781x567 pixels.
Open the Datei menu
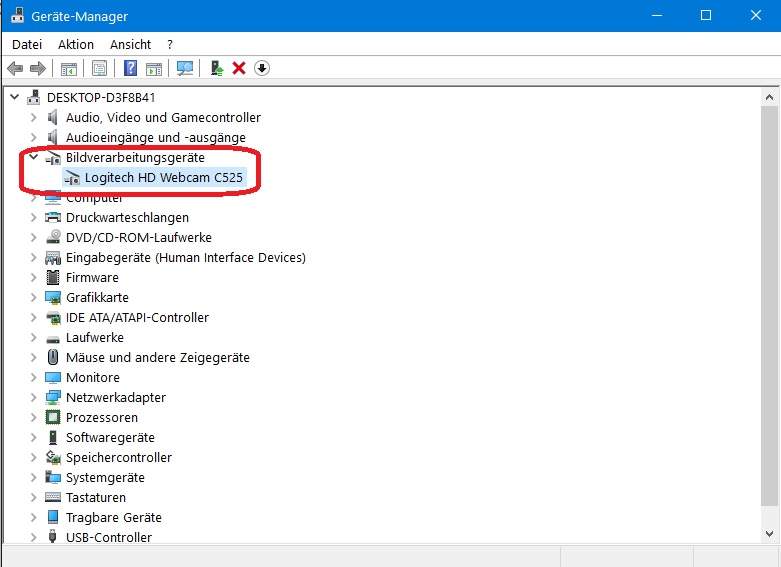27,44
